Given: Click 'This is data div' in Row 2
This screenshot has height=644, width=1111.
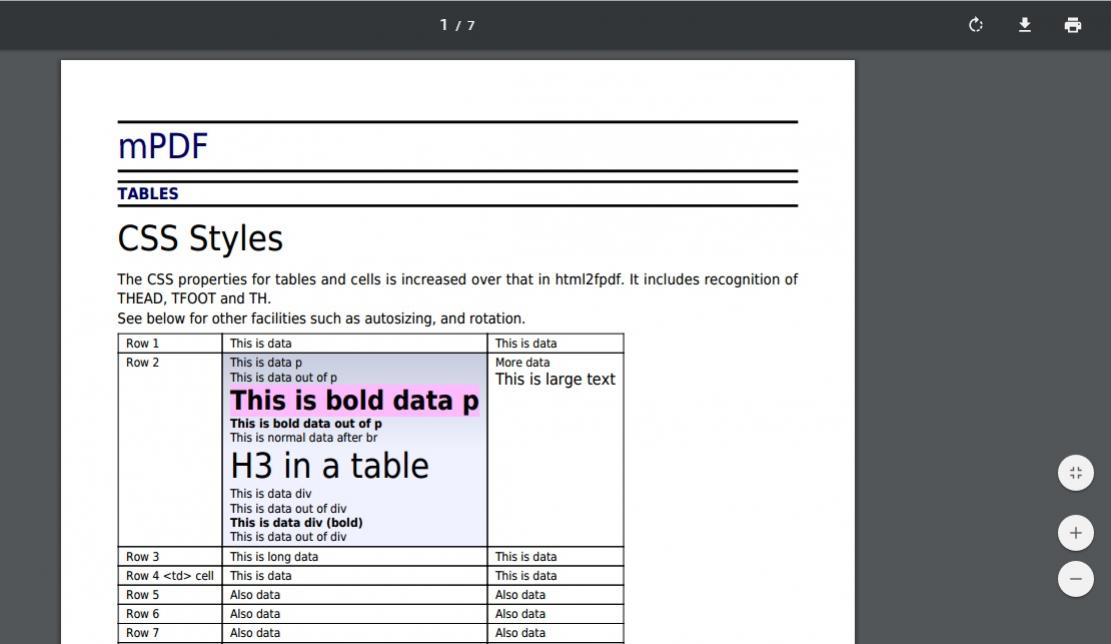Looking at the screenshot, I should pyautogui.click(x=270, y=494).
